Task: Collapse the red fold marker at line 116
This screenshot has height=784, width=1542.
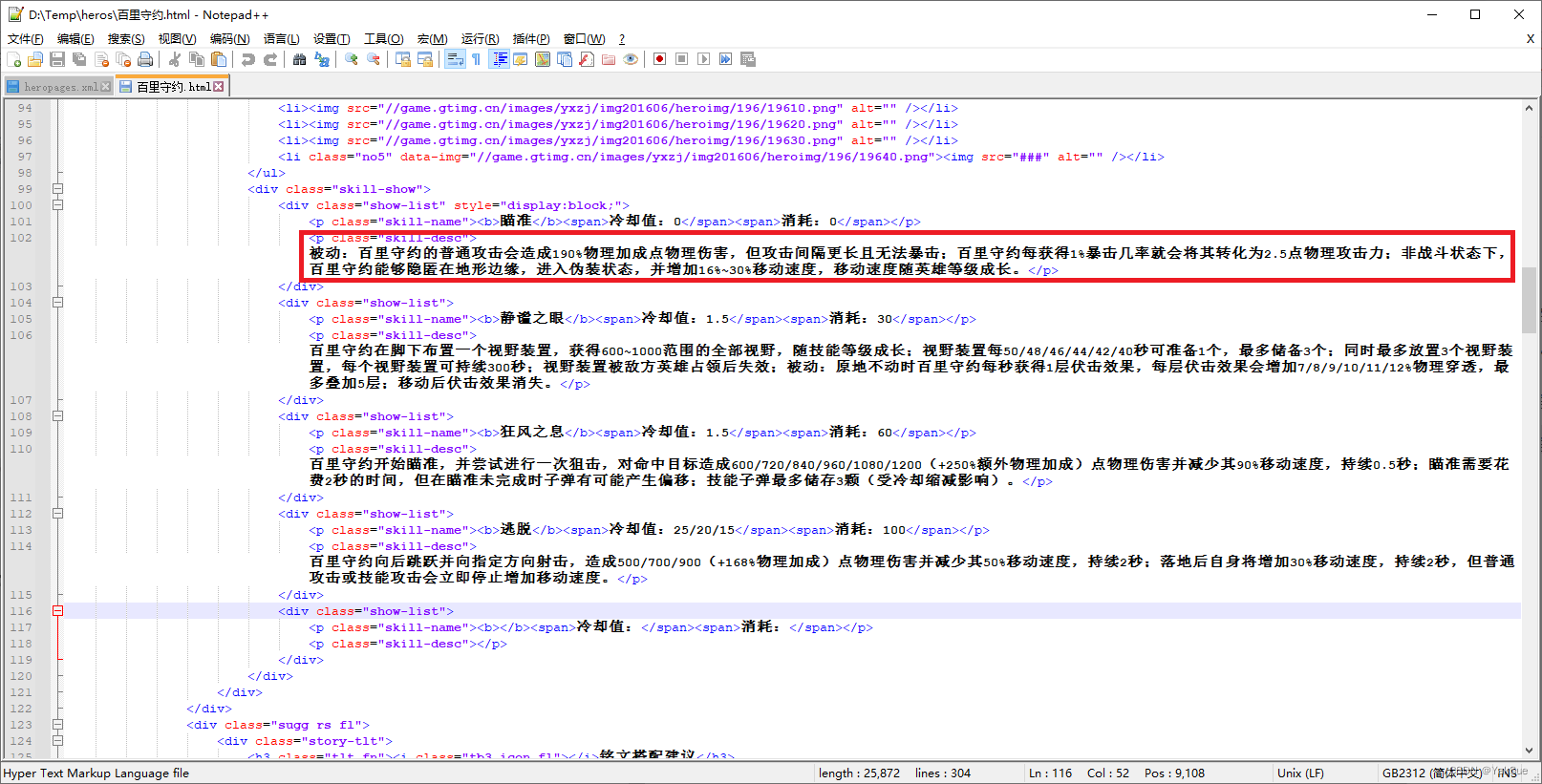Action: pos(57,611)
